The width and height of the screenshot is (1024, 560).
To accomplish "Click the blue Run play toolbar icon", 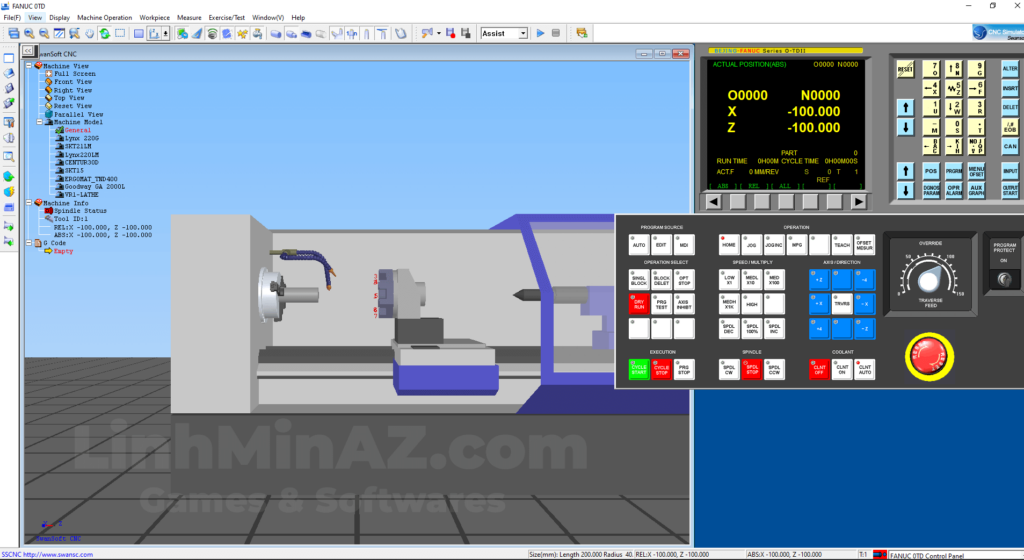I will tap(540, 33).
